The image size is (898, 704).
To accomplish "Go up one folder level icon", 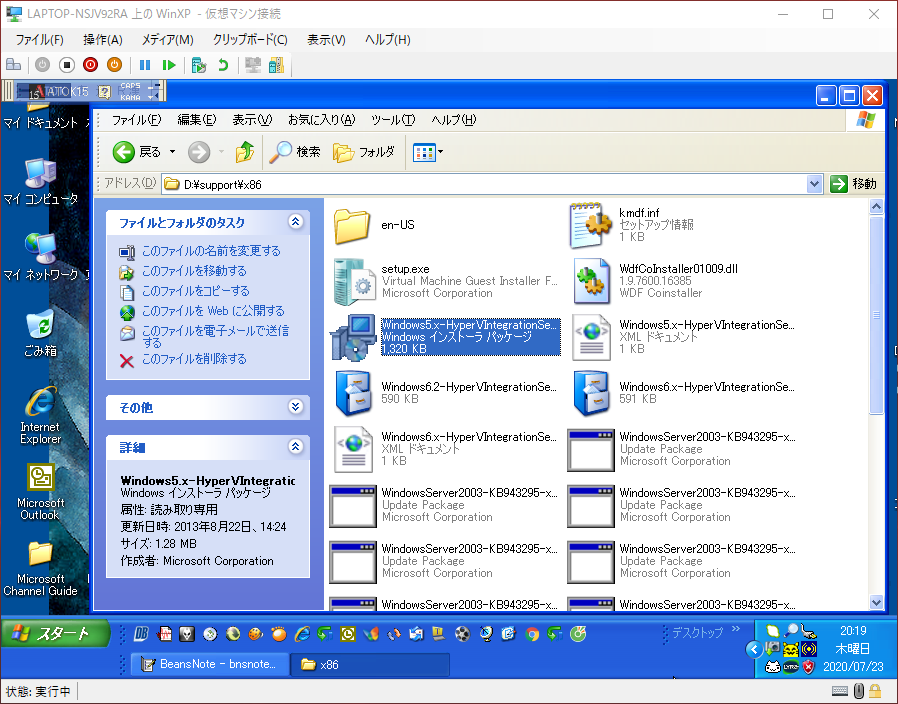I will click(x=245, y=152).
